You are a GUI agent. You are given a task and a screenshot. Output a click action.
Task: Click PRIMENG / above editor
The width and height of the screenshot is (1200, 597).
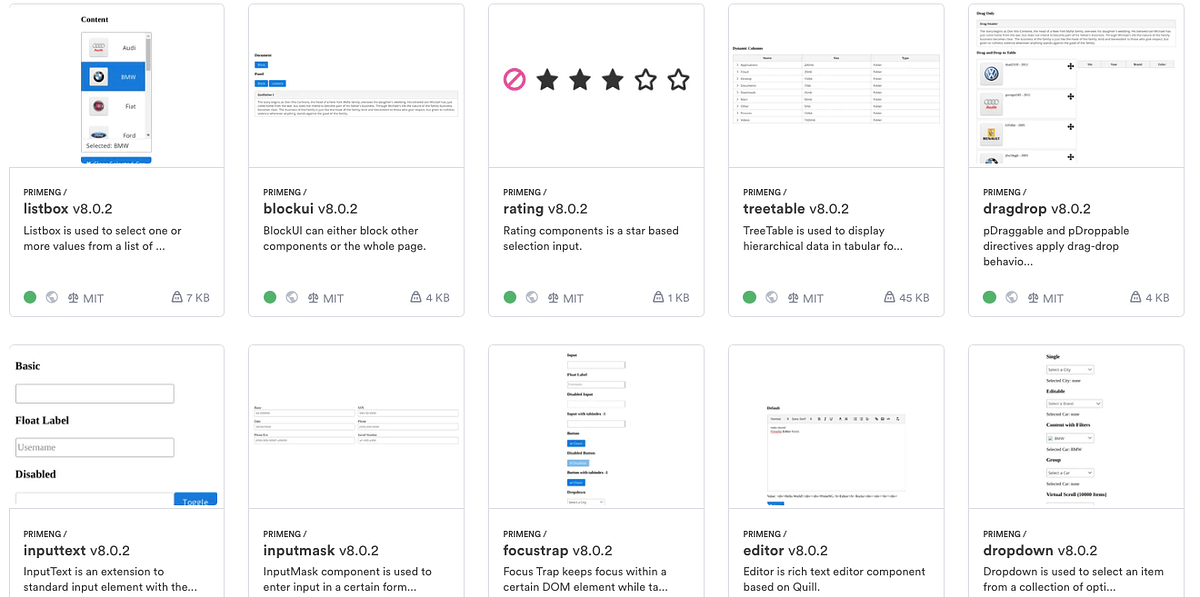(765, 534)
